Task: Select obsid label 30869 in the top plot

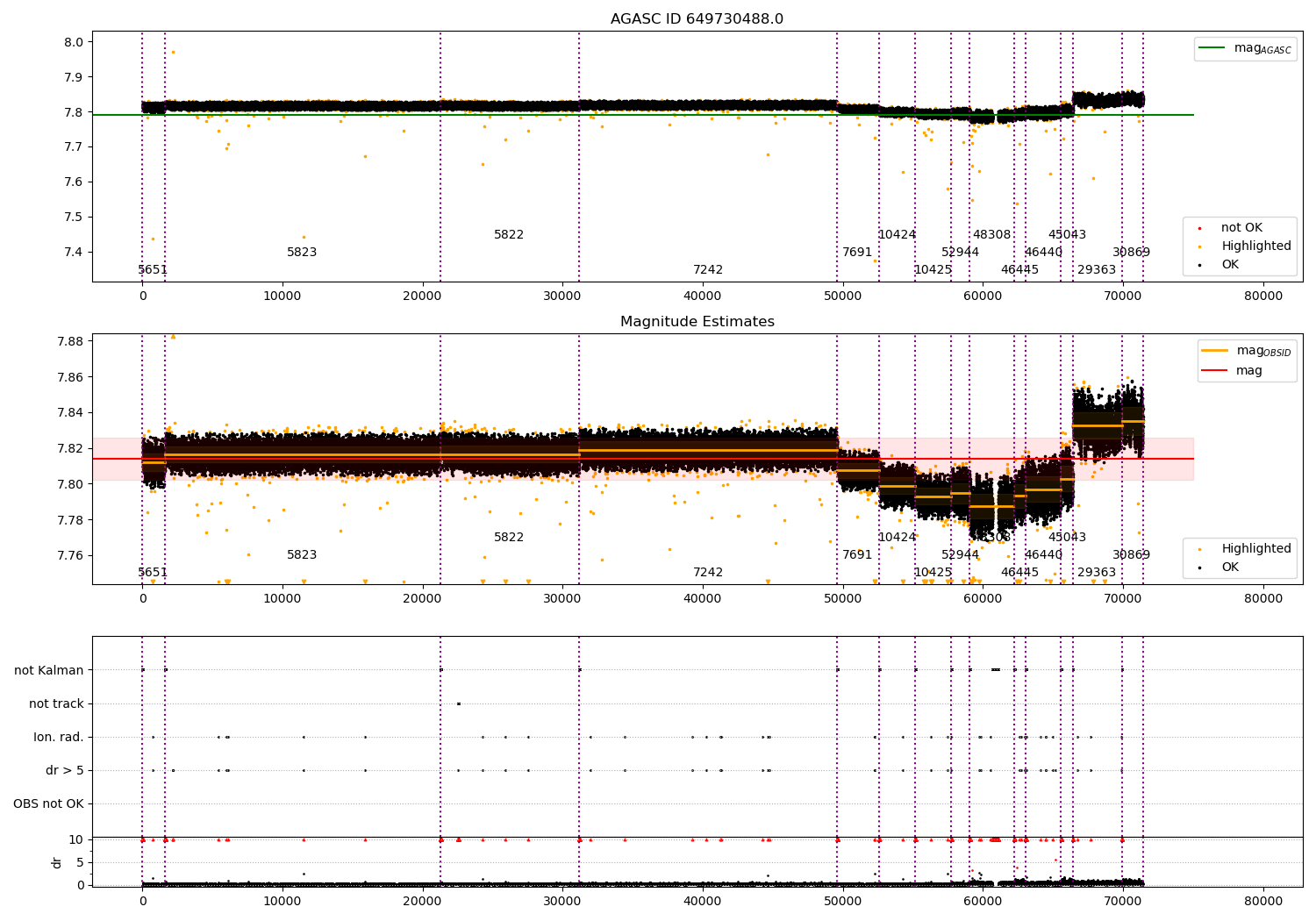Action: click(1131, 253)
